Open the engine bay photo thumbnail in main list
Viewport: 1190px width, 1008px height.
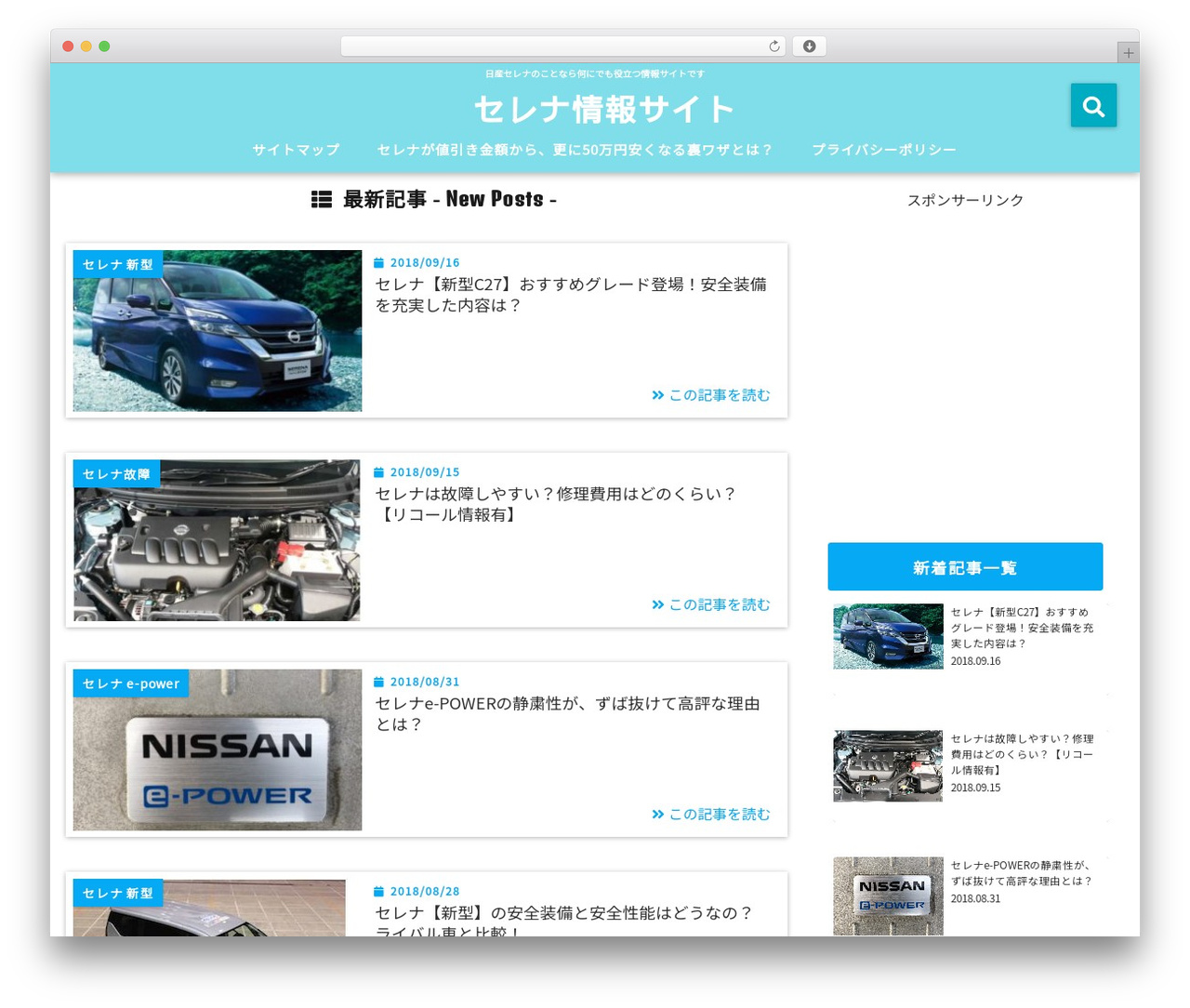(218, 540)
